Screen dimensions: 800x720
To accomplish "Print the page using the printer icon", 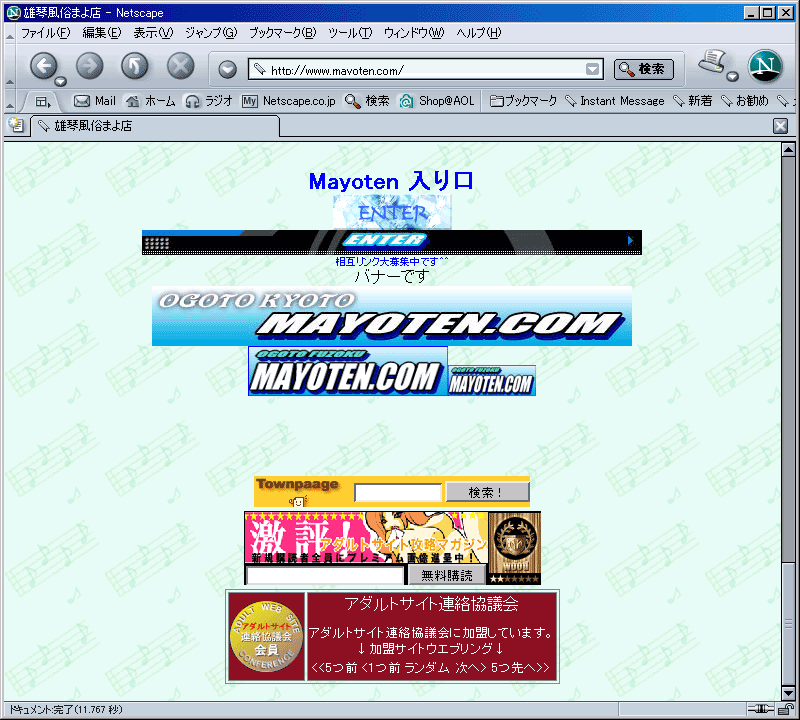I will (712, 62).
